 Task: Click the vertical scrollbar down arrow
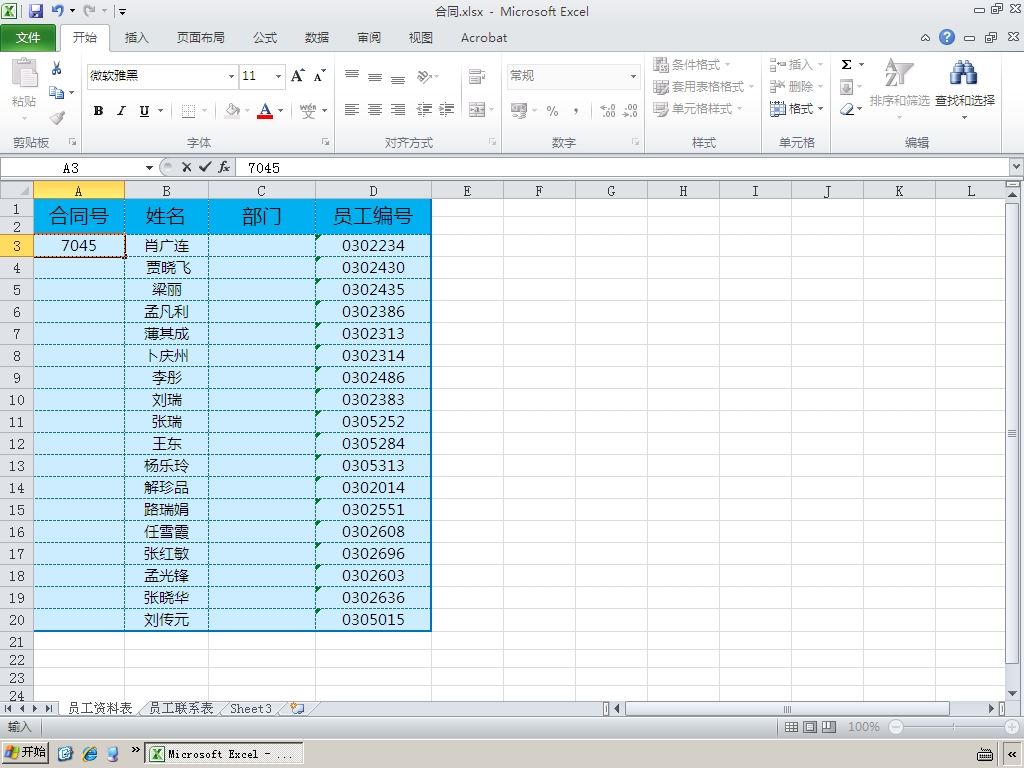tap(1012, 694)
